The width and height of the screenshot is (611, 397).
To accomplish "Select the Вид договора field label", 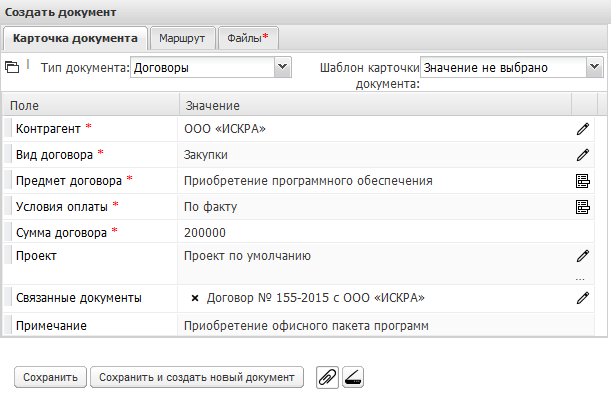I will click(x=55, y=155).
